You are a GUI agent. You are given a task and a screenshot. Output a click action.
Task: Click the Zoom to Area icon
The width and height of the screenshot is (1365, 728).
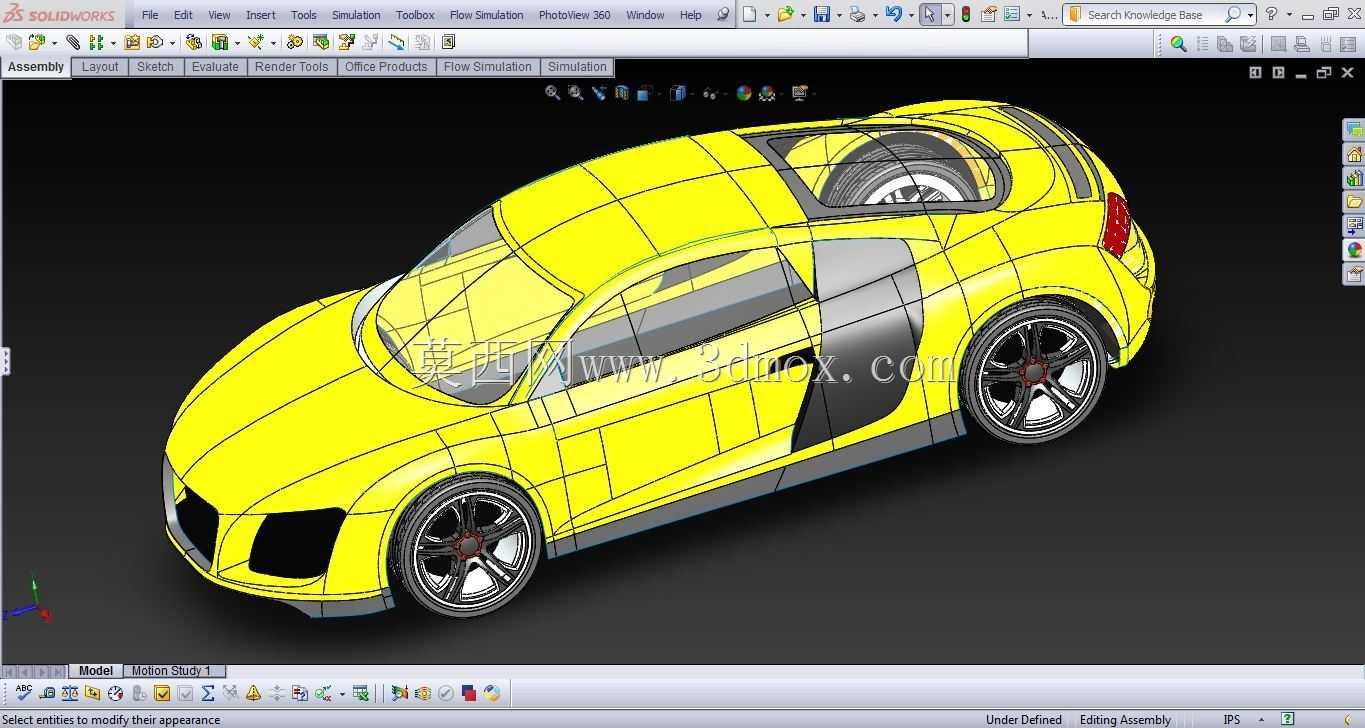coord(576,92)
